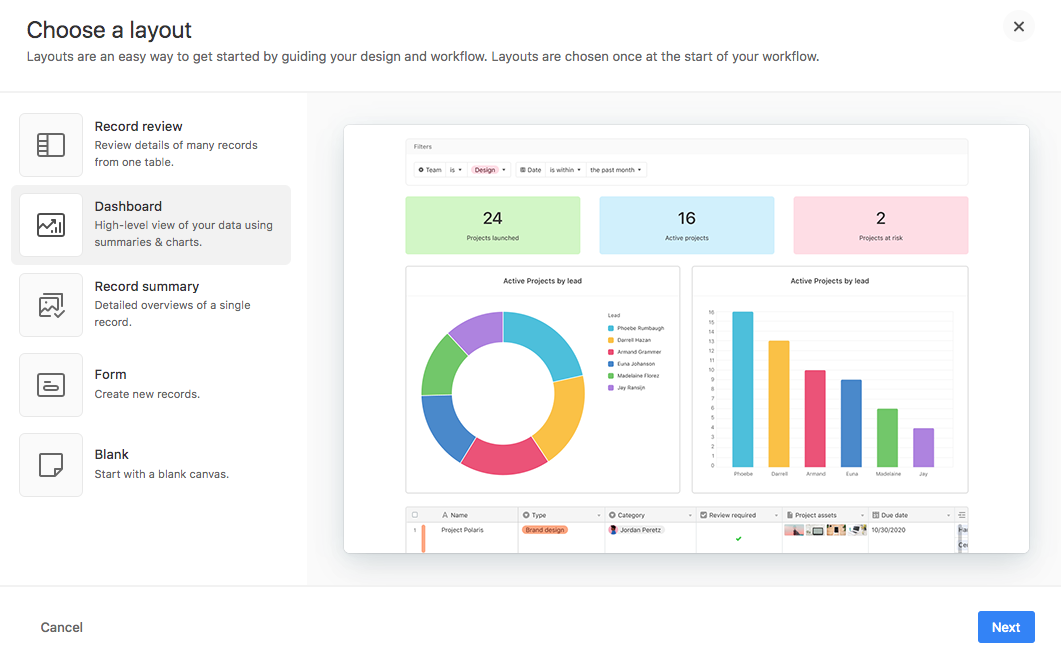Select the Form layout icon
Screen dimensions: 1061x655
[x=51, y=384]
